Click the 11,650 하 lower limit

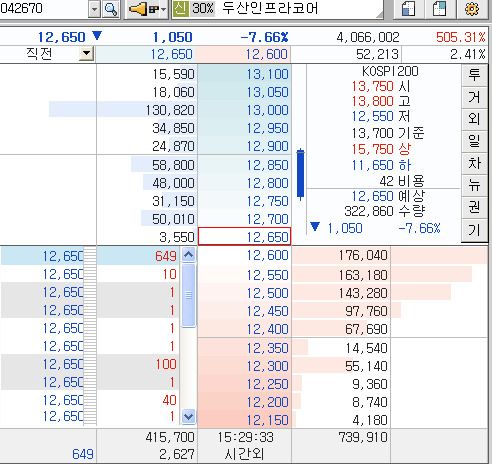tap(381, 165)
